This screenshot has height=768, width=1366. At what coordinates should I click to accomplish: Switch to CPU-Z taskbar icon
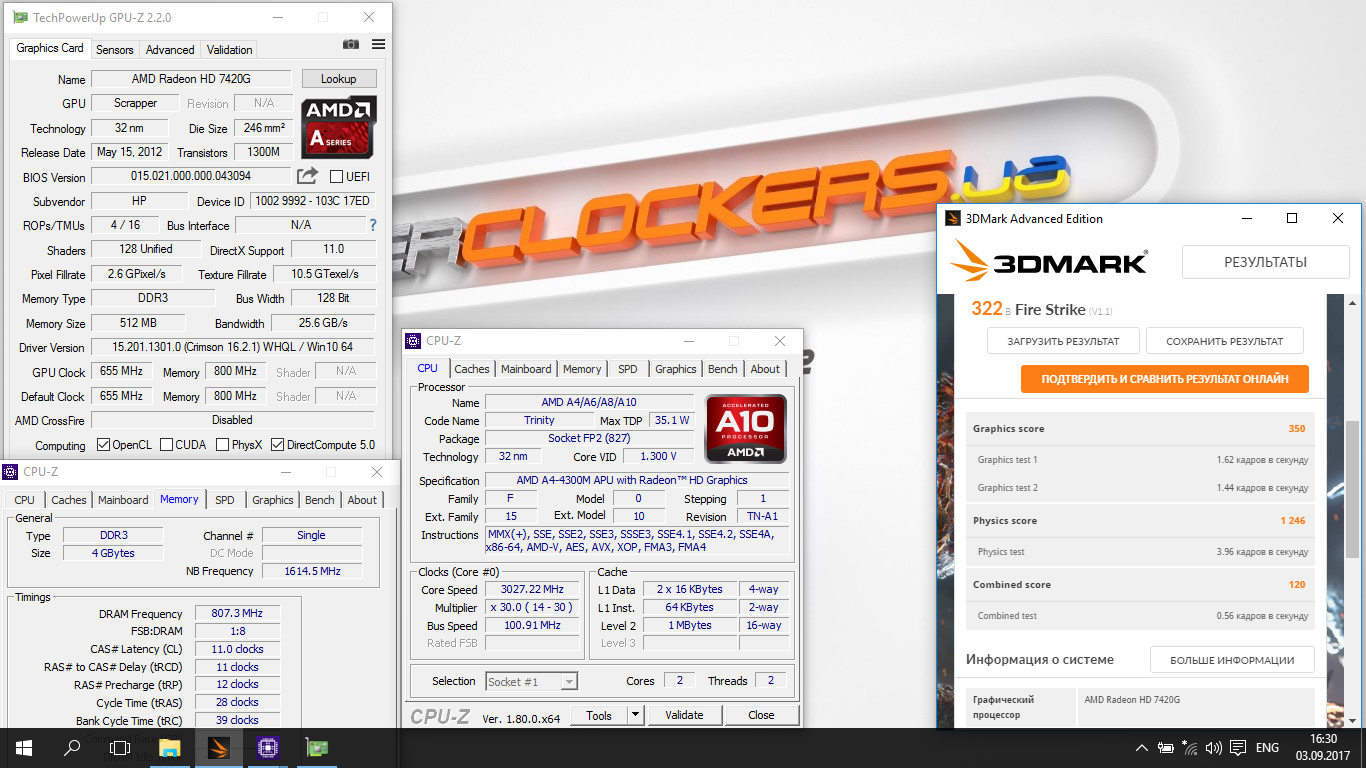267,747
